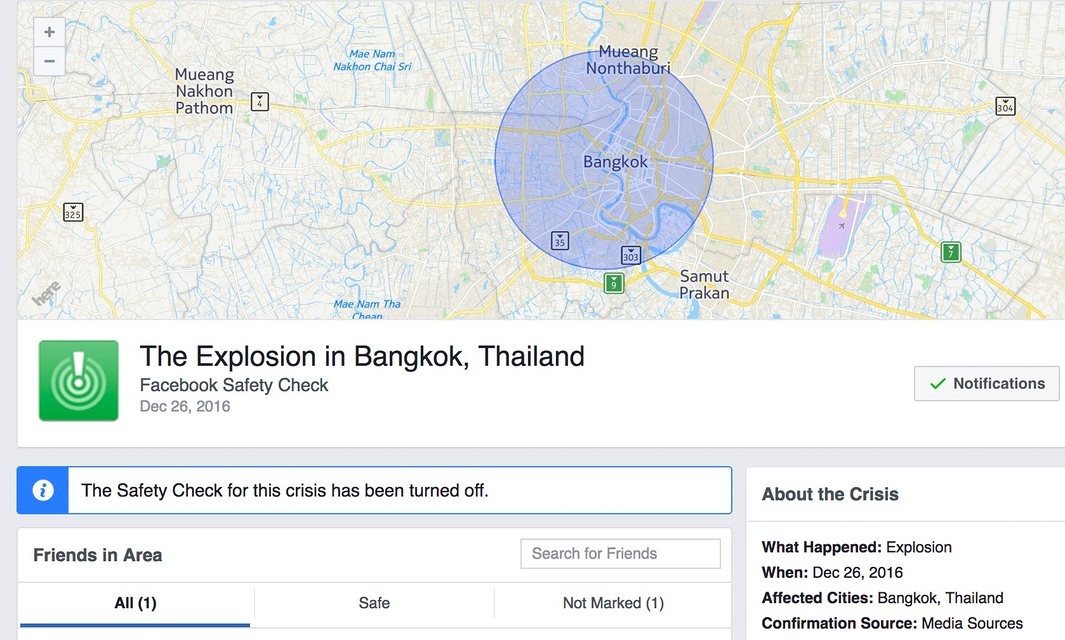Image resolution: width=1065 pixels, height=640 pixels.
Task: Click the blue info icon beside the notice
Action: pos(41,490)
